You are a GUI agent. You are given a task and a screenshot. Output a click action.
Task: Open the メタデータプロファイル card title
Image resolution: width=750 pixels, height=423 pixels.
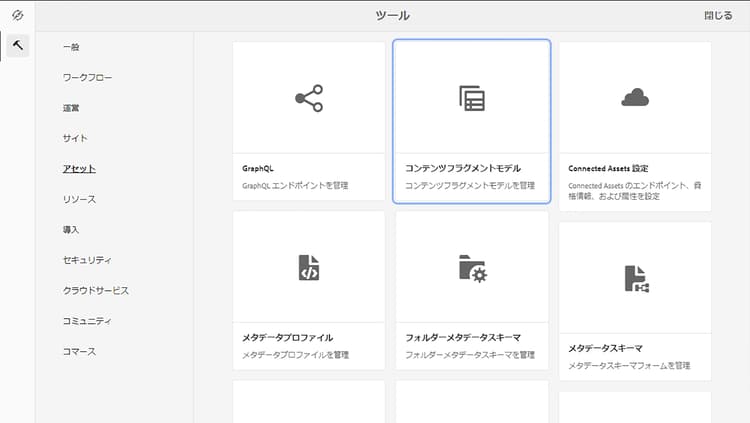point(287,338)
